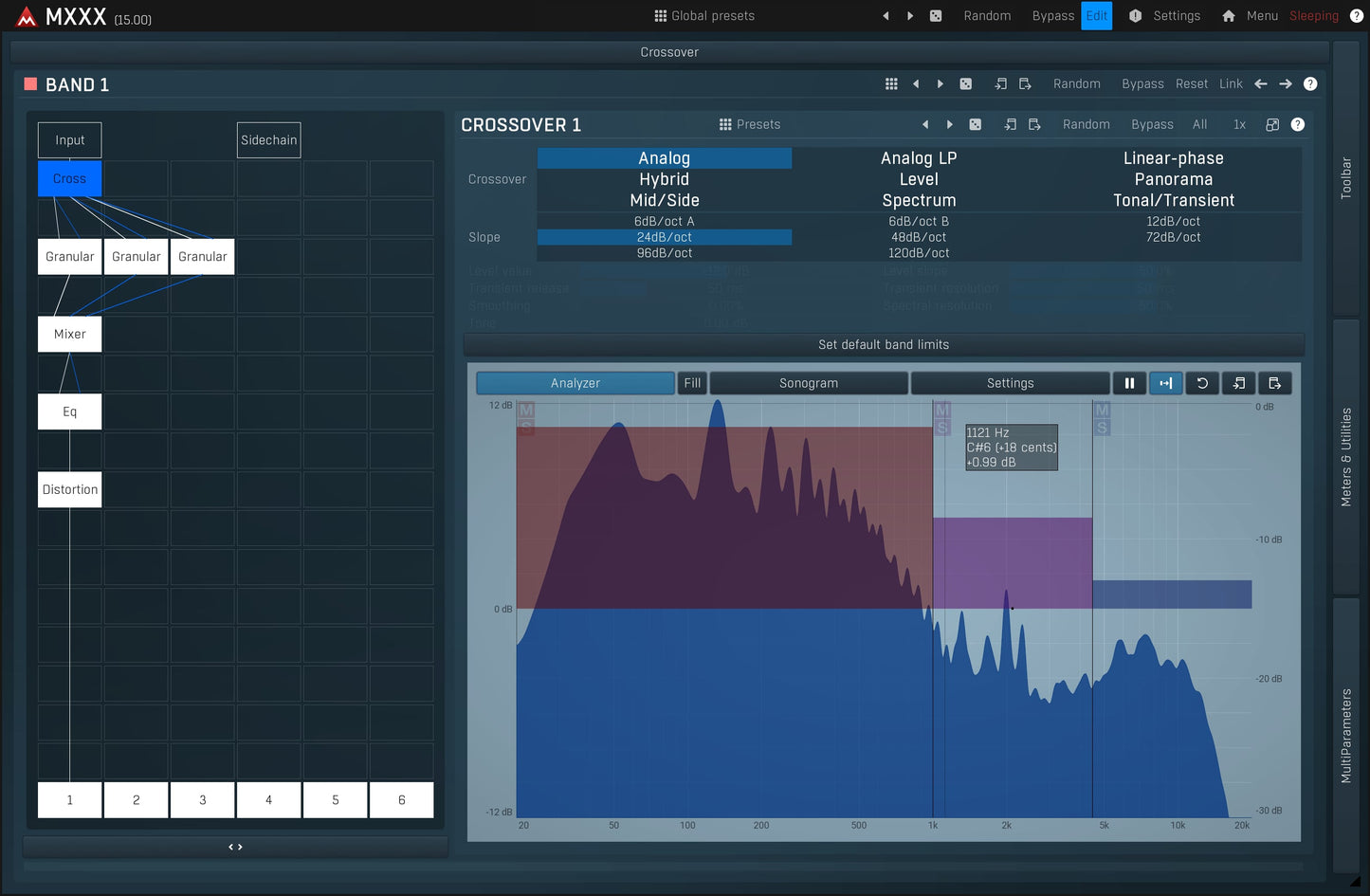Click the right arrow in Band 1 header
The image size is (1370, 896).
pyautogui.click(x=1286, y=84)
